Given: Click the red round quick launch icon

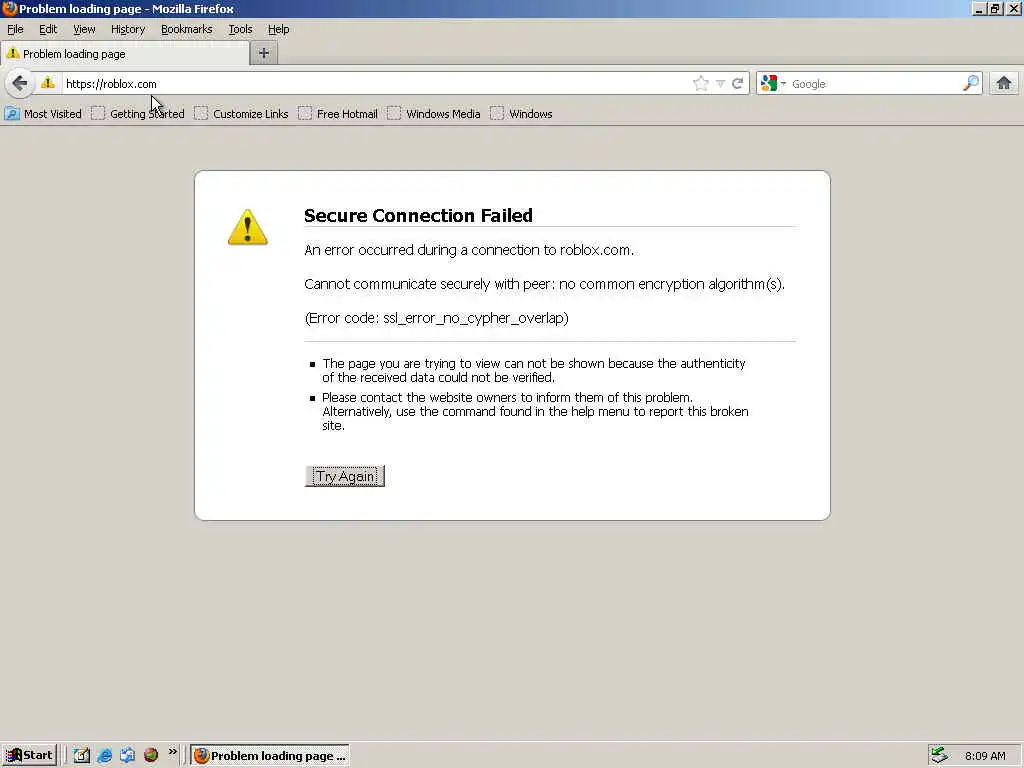Looking at the screenshot, I should (x=151, y=755).
